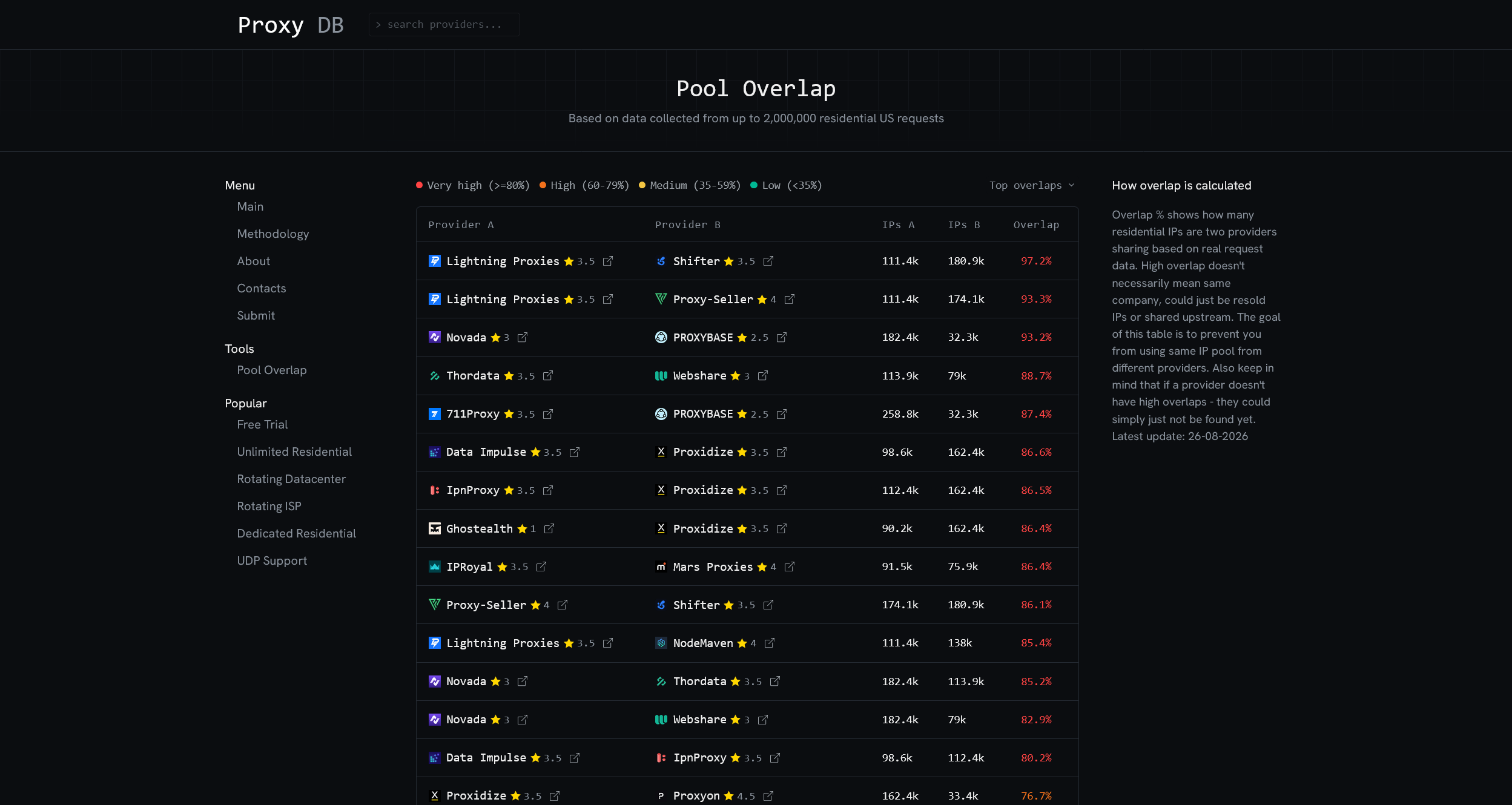Open the 711Proxy external link icon

pos(547,414)
